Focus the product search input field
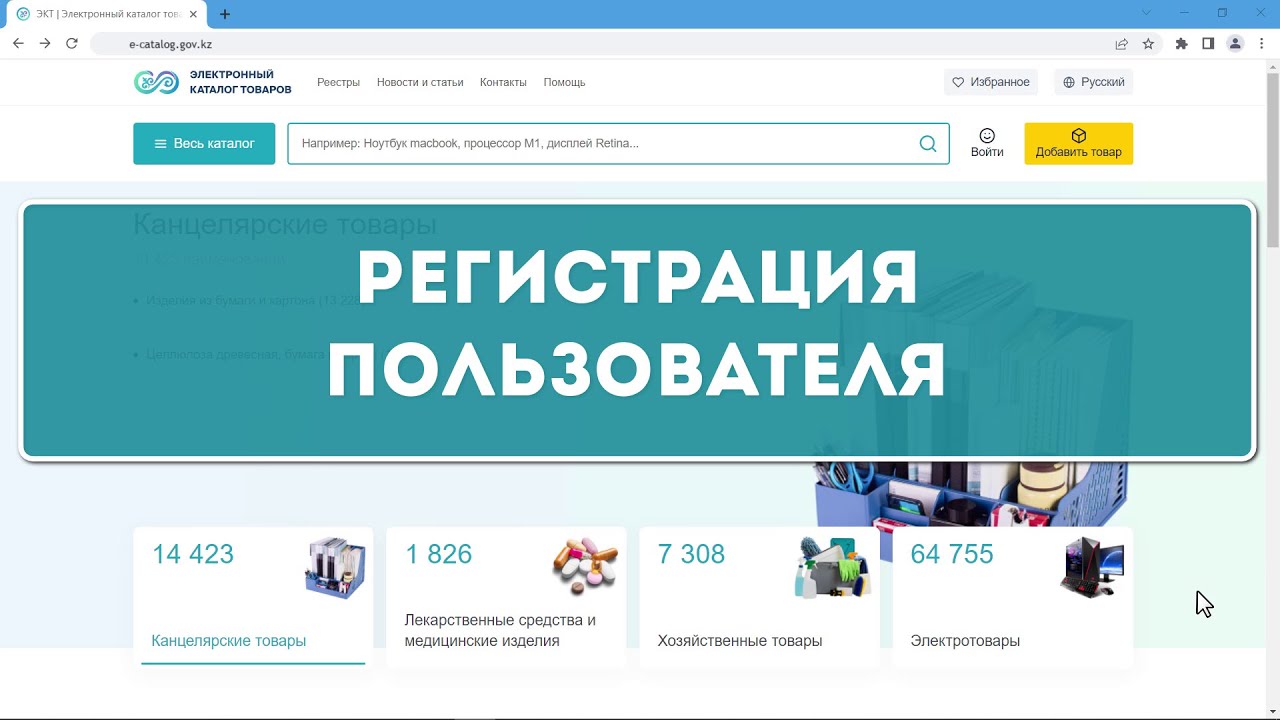Image resolution: width=1280 pixels, height=720 pixels. 618,144
